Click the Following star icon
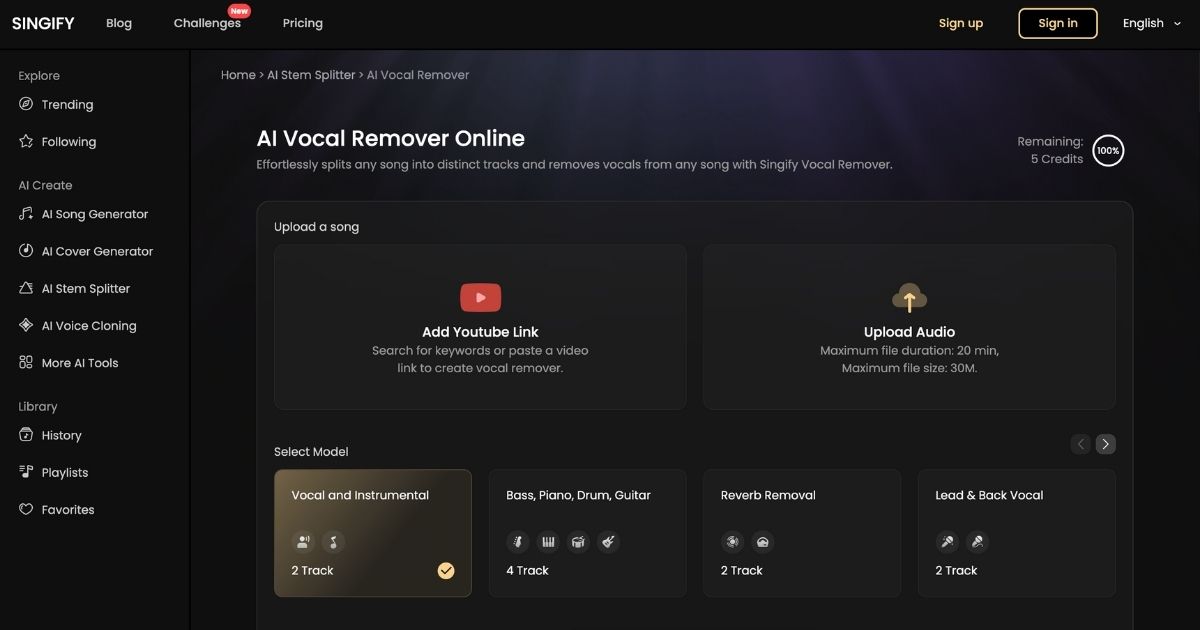Image resolution: width=1200 pixels, height=630 pixels. pos(26,141)
